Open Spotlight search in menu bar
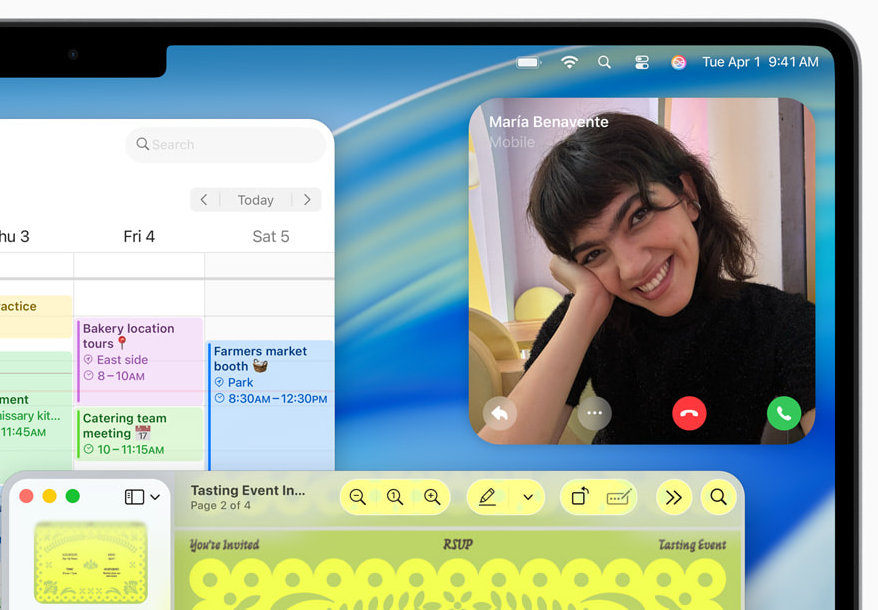The image size is (878, 610). pyautogui.click(x=604, y=62)
